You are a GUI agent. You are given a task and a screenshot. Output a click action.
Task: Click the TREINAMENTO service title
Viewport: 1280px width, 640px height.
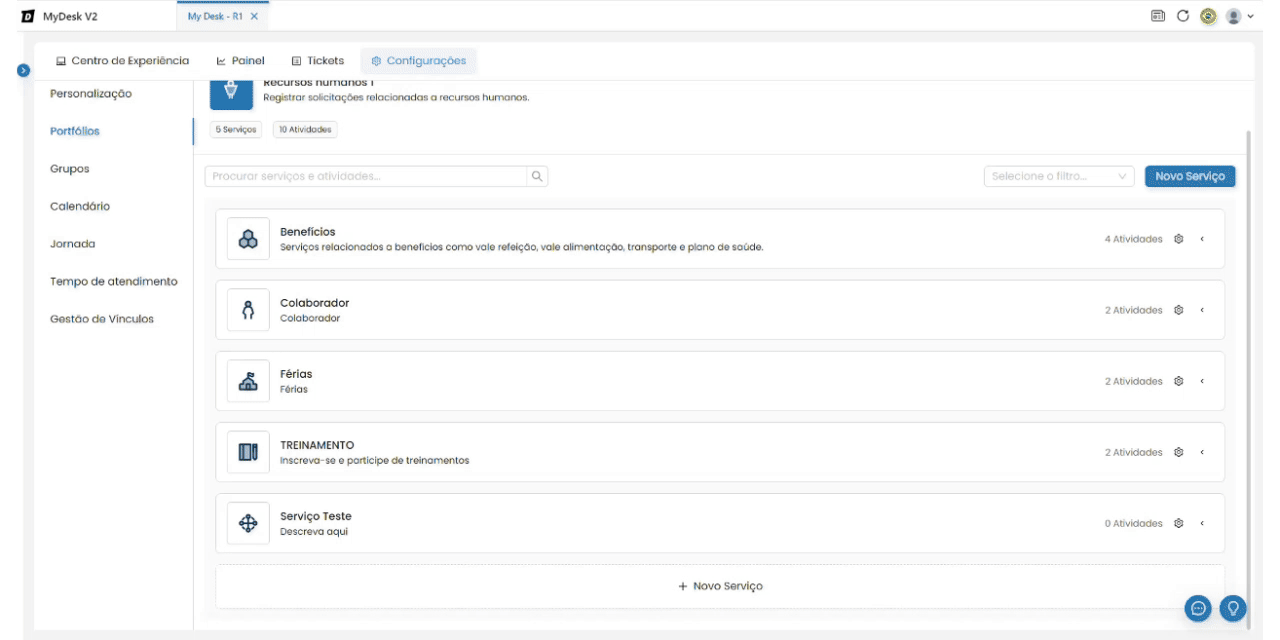[x=317, y=445]
